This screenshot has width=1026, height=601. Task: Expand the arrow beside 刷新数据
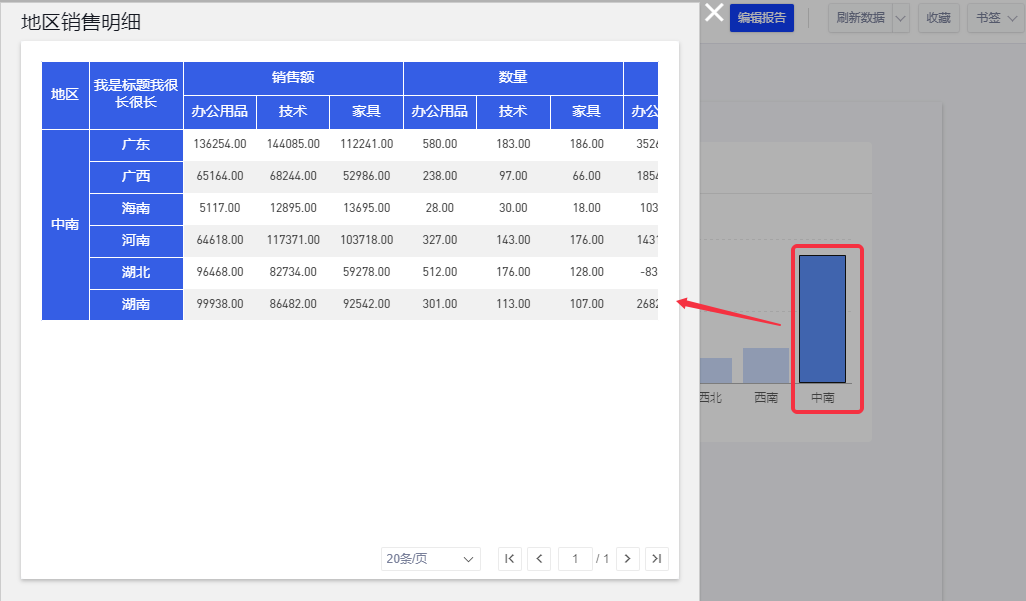[x=900, y=18]
